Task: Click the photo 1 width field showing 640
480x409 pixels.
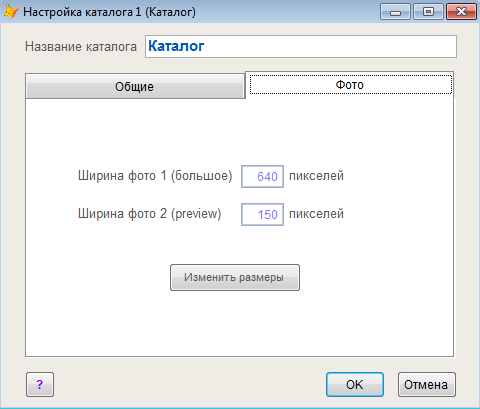Action: pyautogui.click(x=262, y=176)
